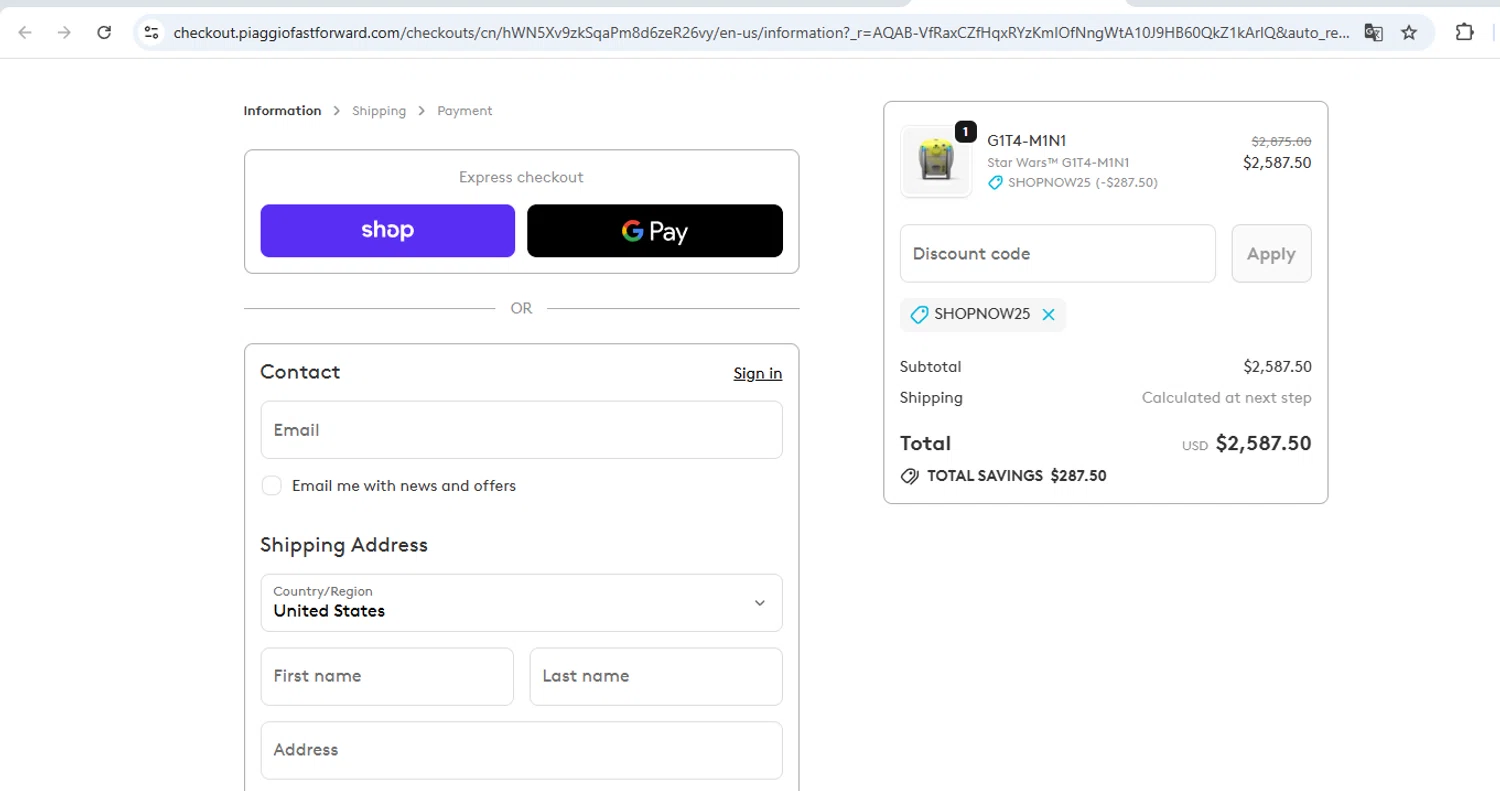Viewport: 1500px width, 791px height.
Task: Go to the Payment breadcrumb step
Action: [x=465, y=111]
